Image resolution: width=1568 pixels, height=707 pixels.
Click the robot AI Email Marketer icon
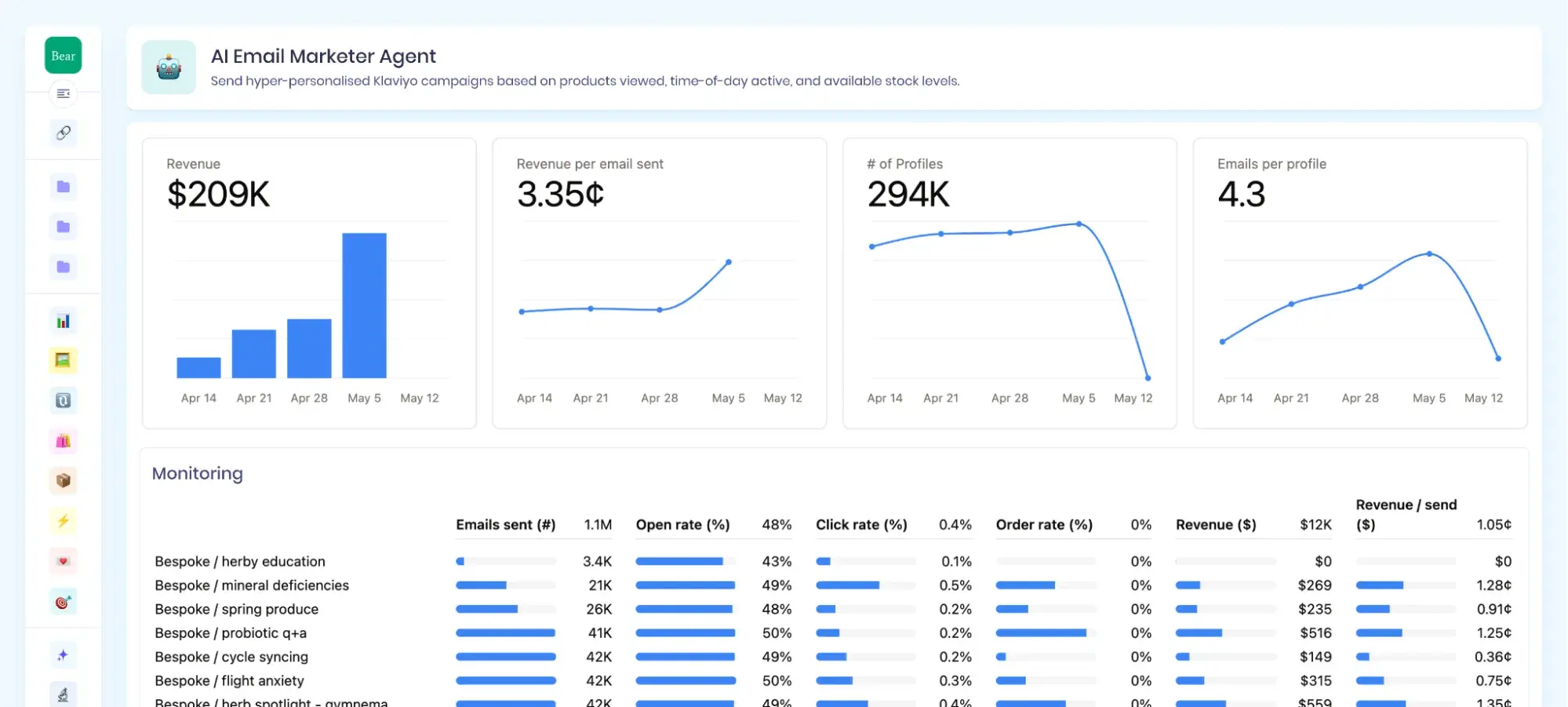(x=169, y=67)
